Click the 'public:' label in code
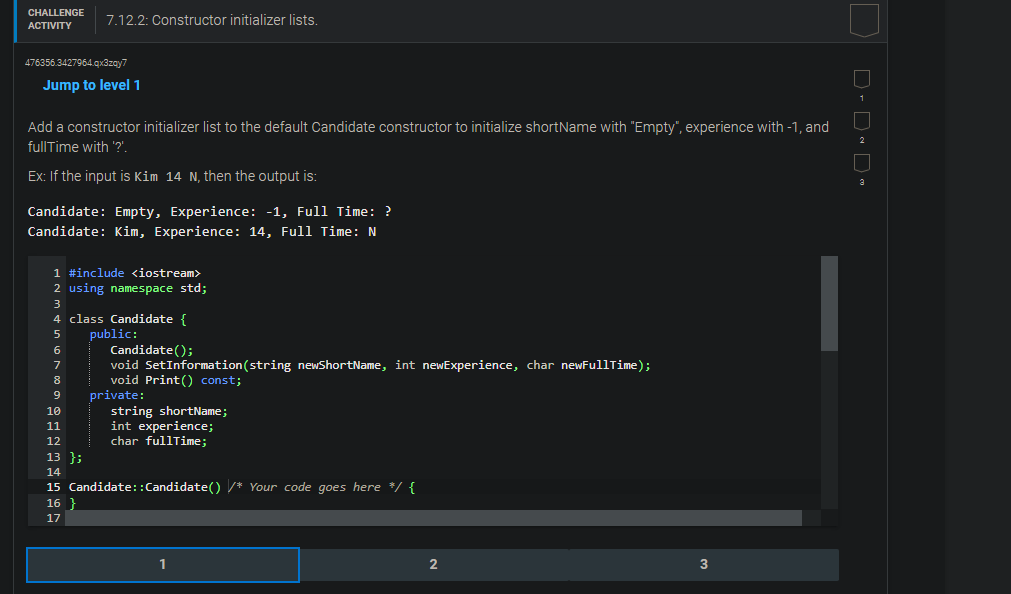This screenshot has height=594, width=1011. point(113,334)
